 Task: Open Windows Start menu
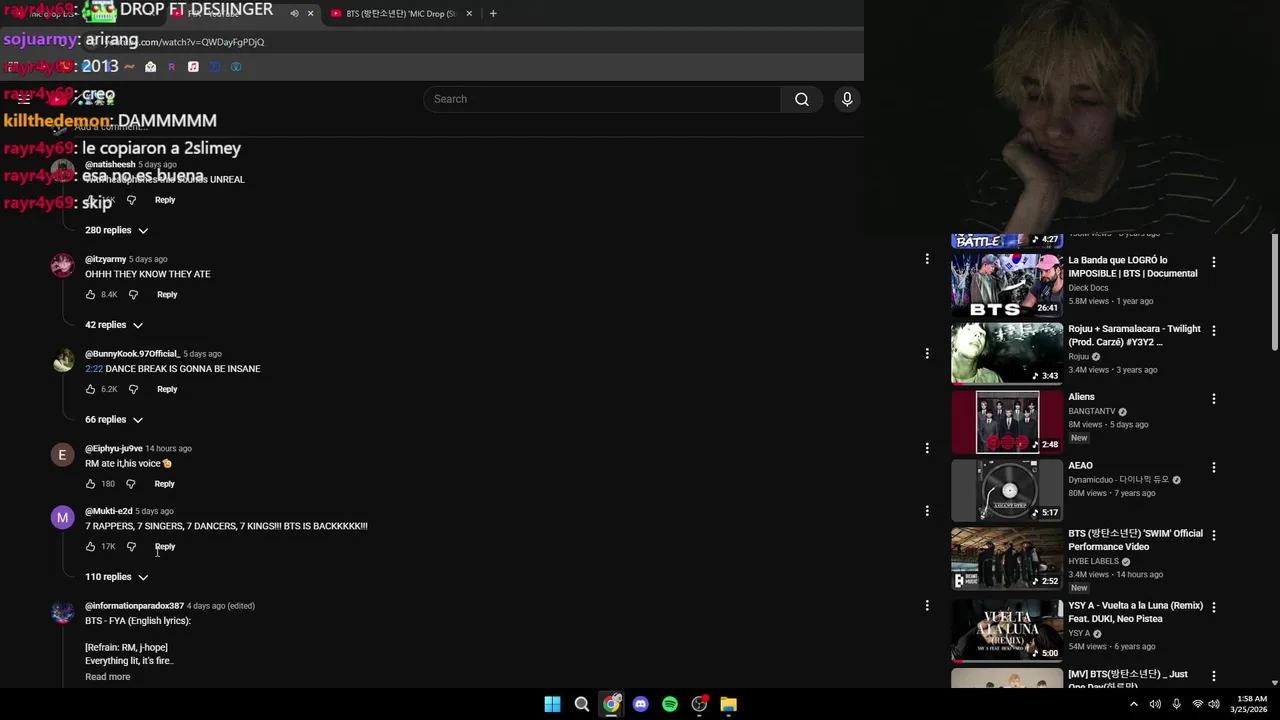[x=552, y=704]
